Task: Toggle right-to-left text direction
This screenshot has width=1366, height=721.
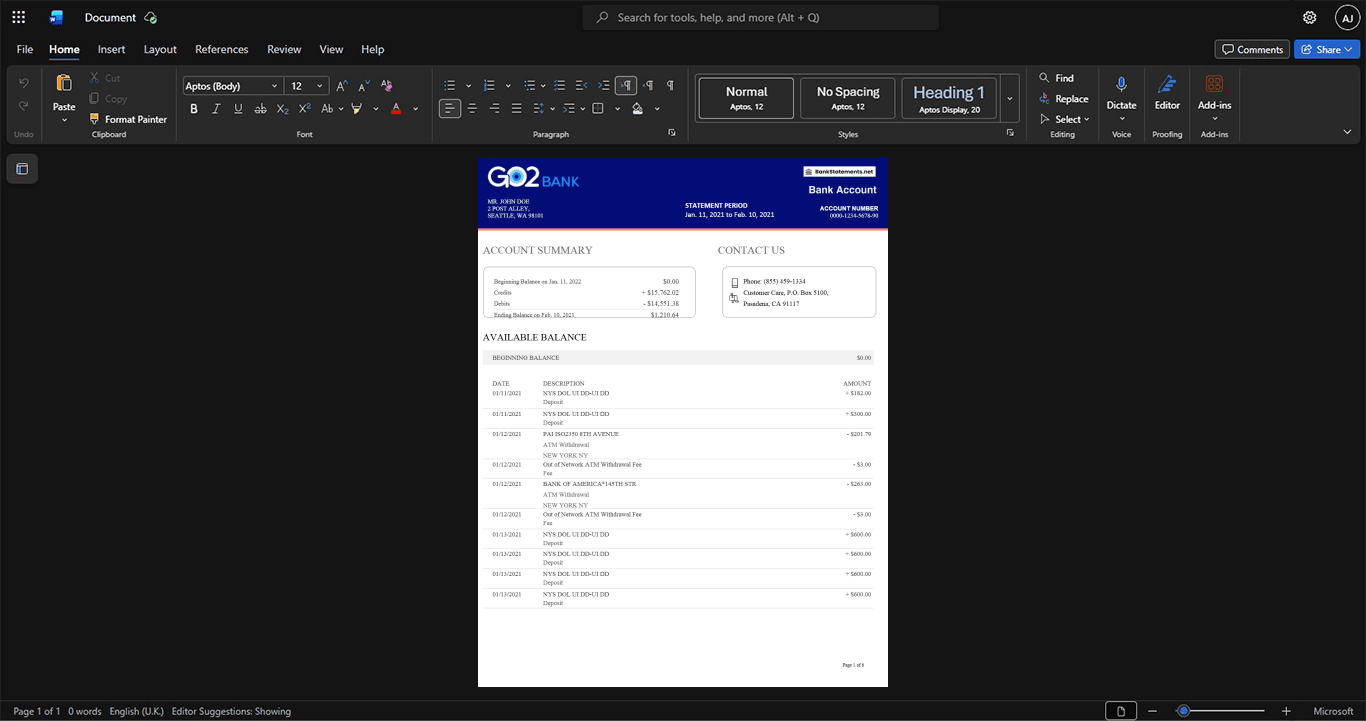Action: (648, 86)
